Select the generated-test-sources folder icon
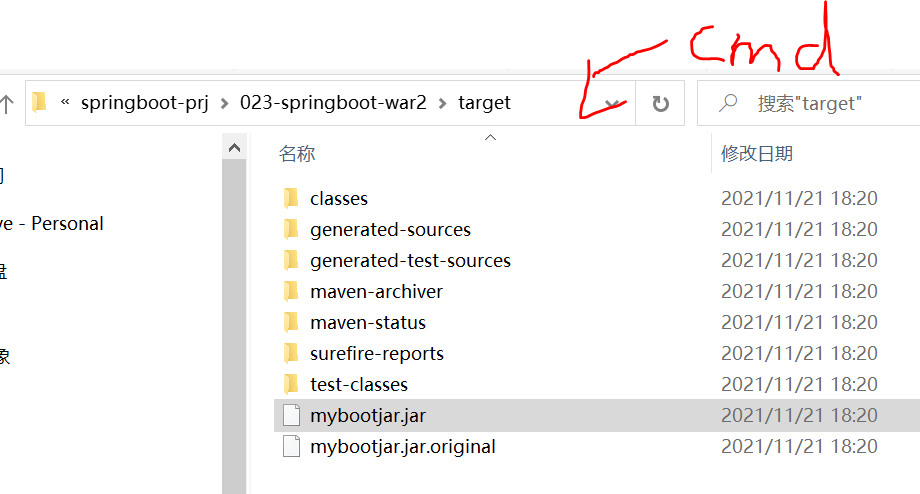 click(x=291, y=260)
